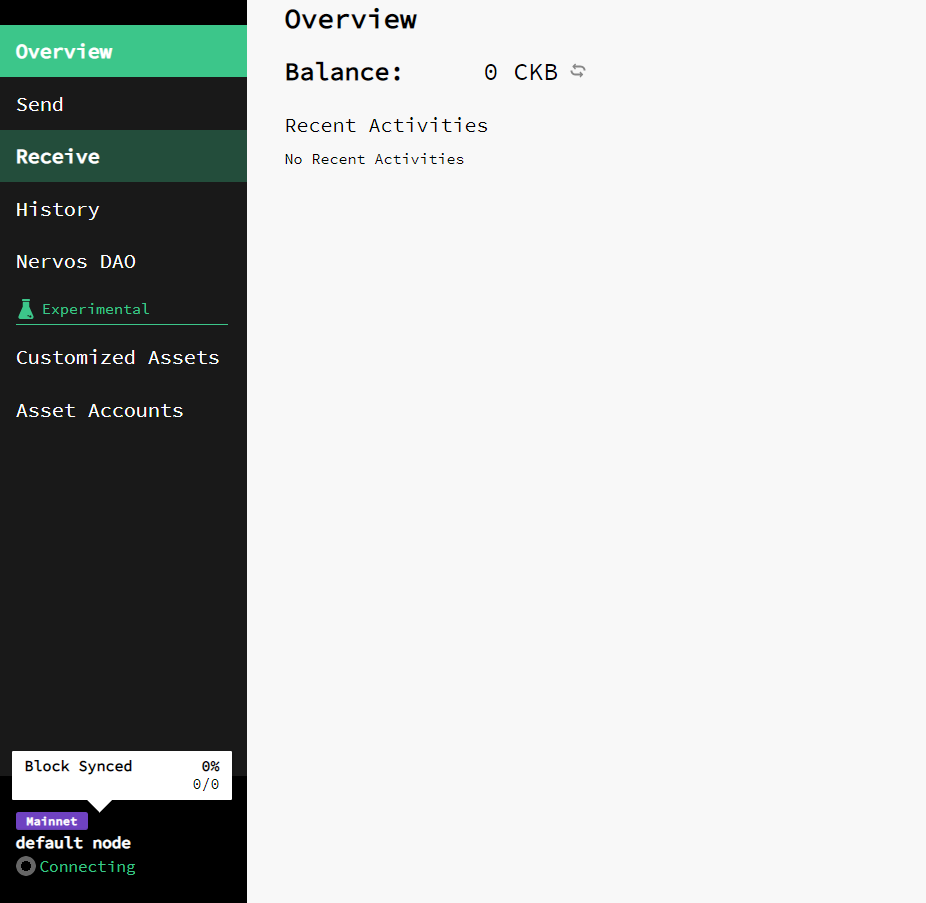Click the 0/0 block count
Screen dimensions: 926x903
(206, 784)
